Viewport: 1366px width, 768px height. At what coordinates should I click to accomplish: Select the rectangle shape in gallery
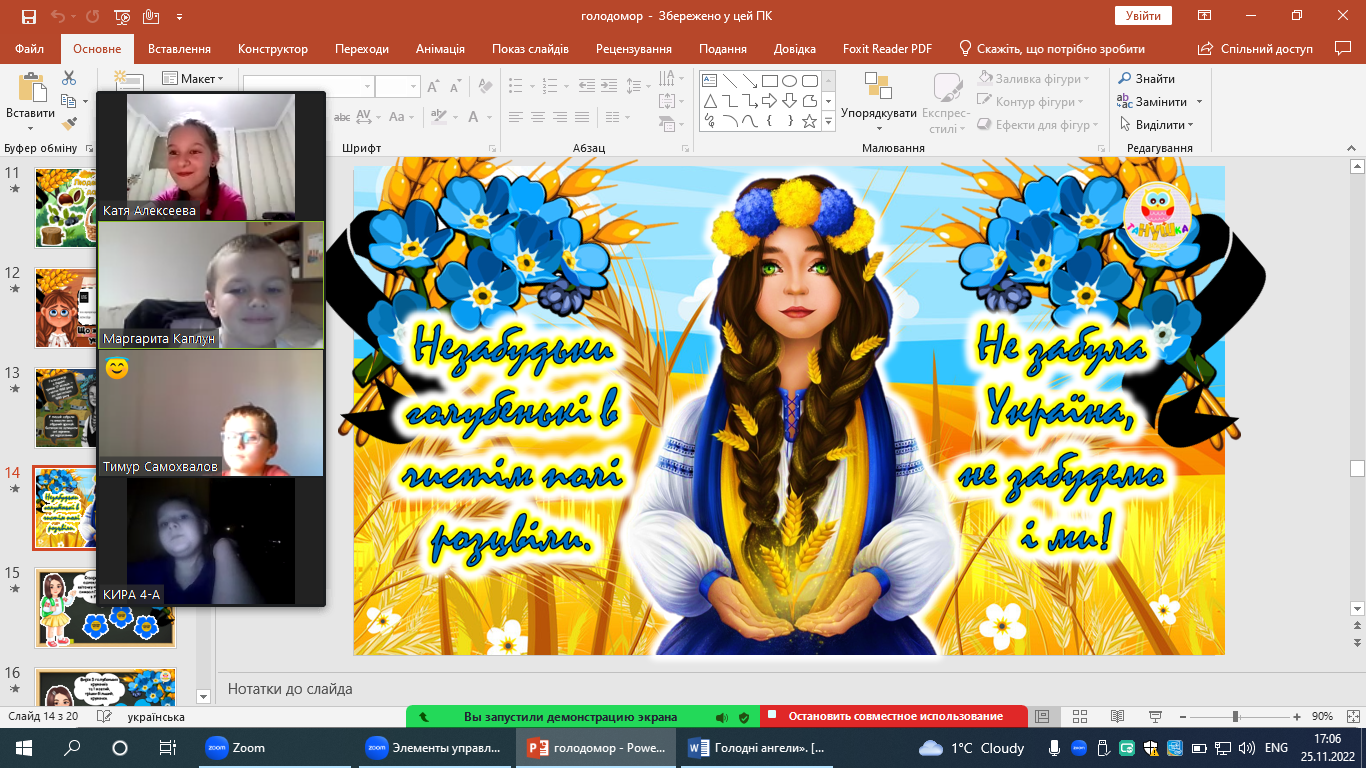[x=769, y=81]
